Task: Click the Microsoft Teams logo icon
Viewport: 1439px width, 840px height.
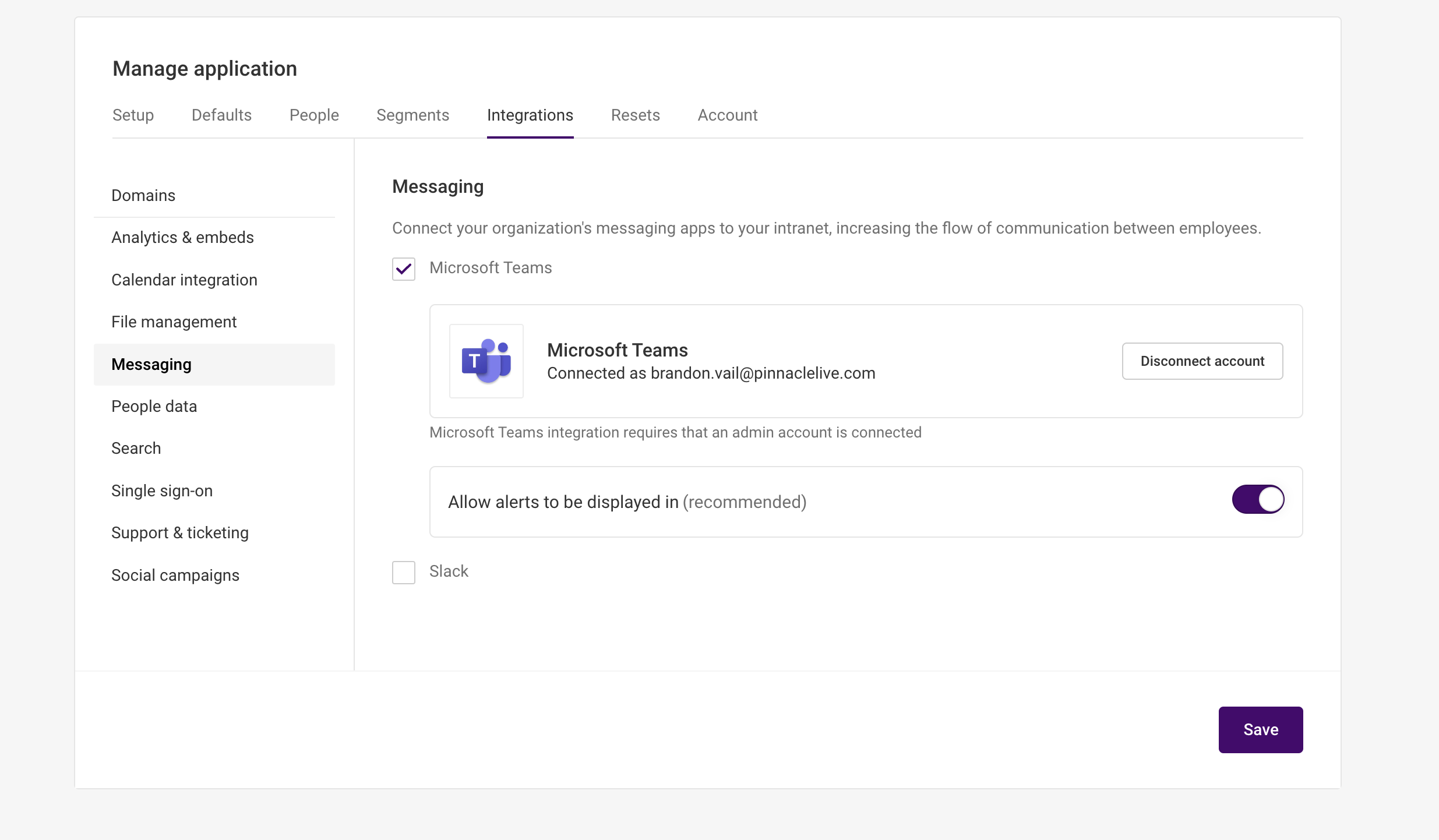Action: pos(486,361)
